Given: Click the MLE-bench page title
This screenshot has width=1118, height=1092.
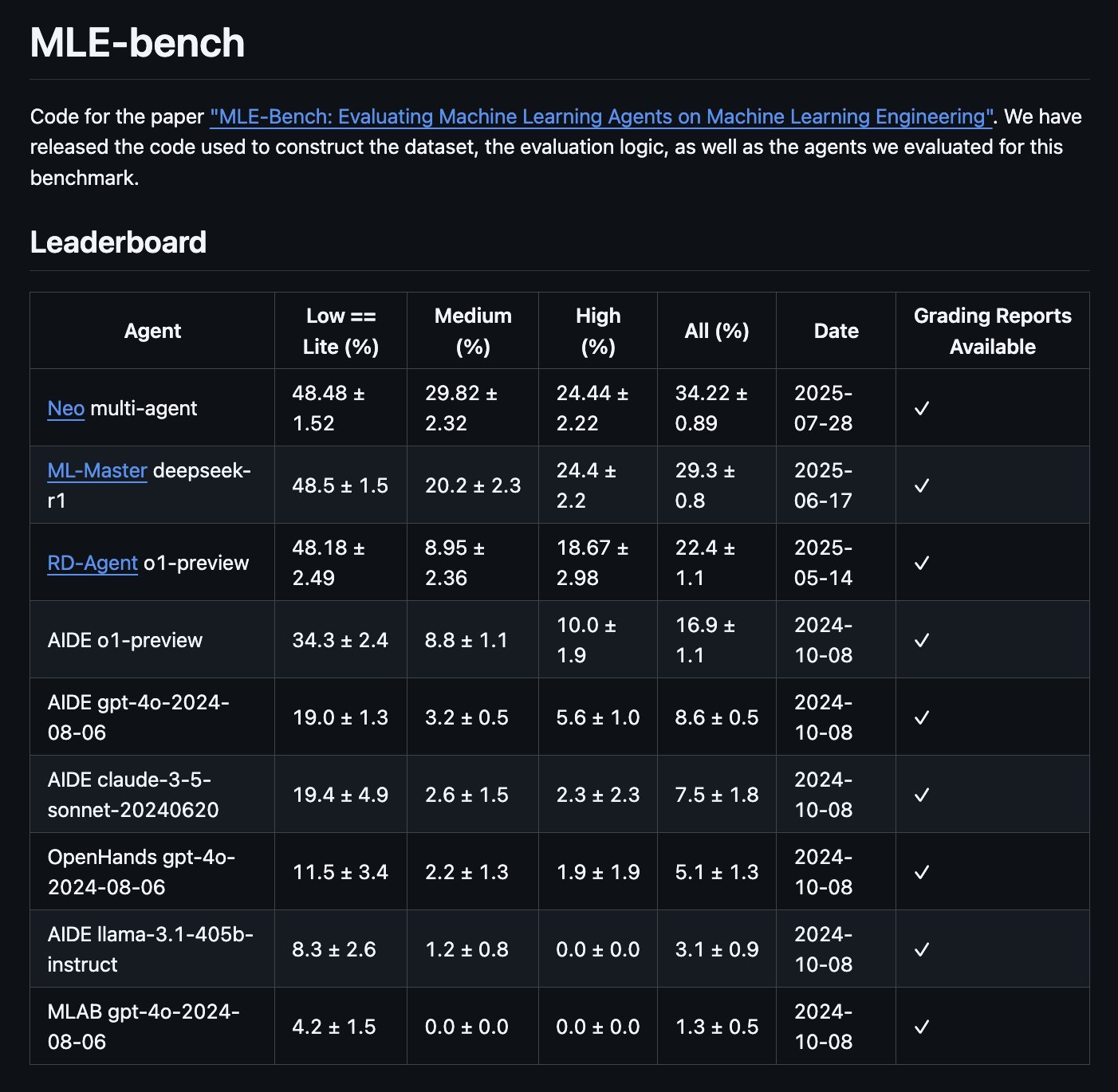Looking at the screenshot, I should point(137,43).
